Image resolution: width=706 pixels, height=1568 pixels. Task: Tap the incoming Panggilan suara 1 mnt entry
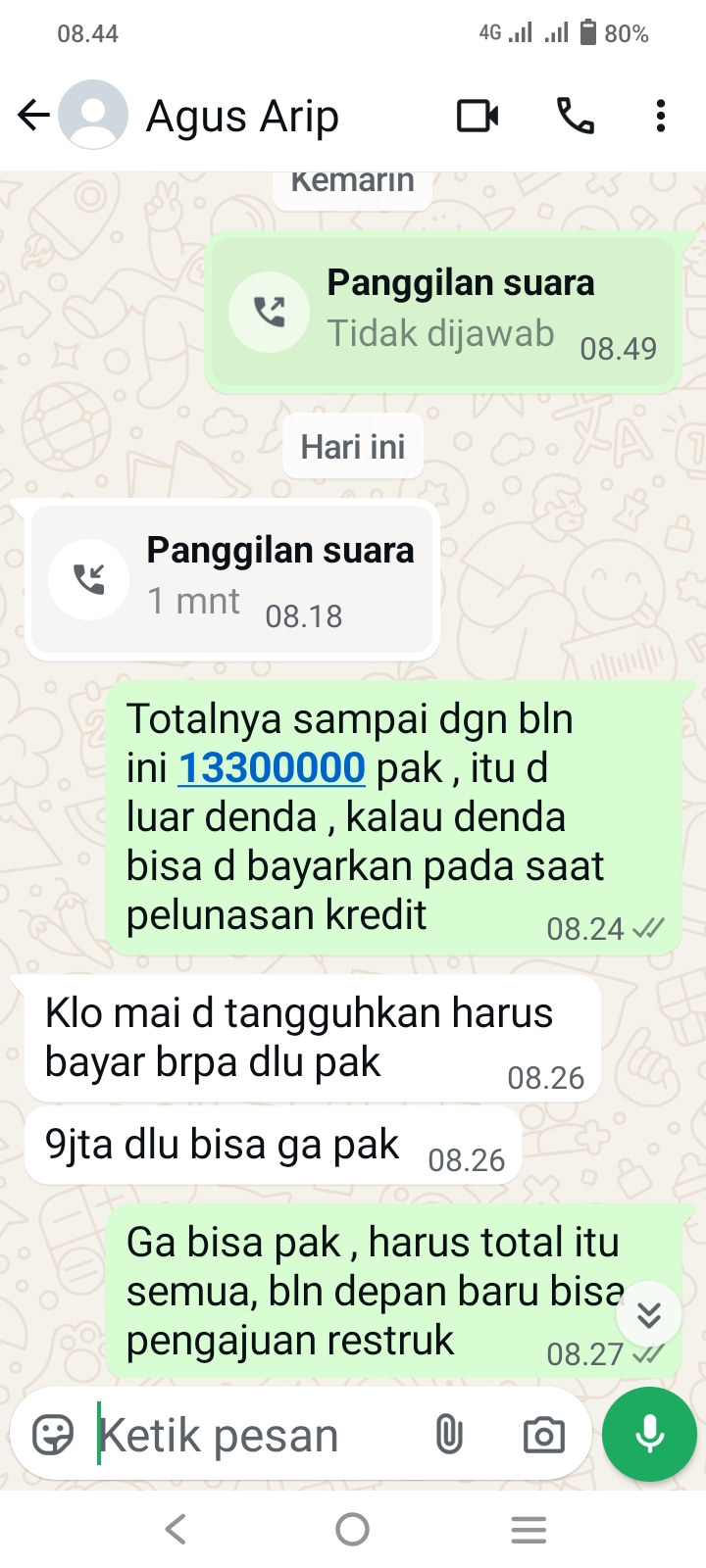click(x=232, y=579)
